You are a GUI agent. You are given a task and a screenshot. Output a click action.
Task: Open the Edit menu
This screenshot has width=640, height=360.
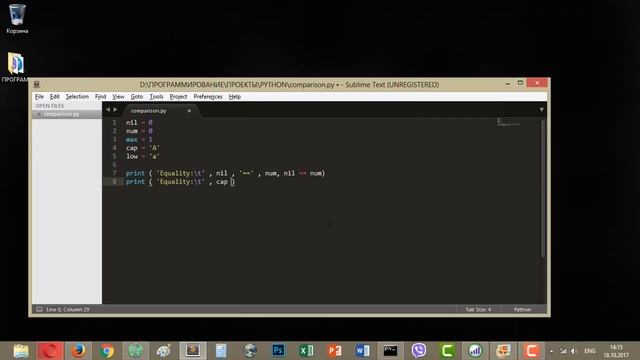coord(55,97)
